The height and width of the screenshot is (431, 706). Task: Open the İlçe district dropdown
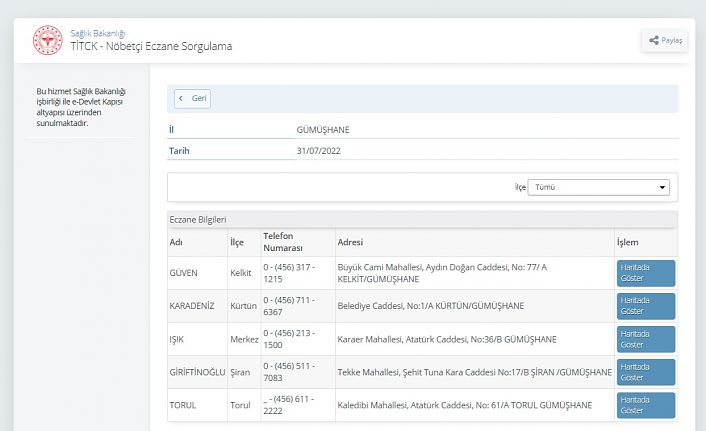599,187
